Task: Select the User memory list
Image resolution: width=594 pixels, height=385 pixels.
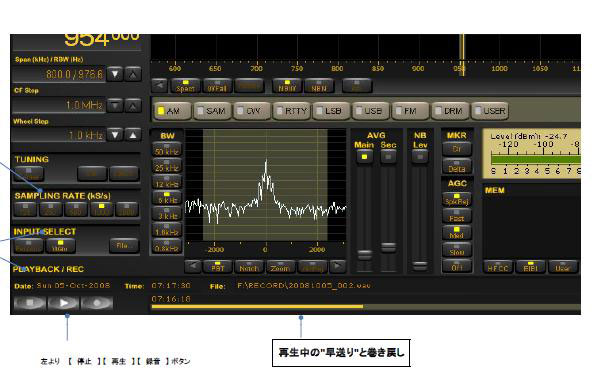Action: click(563, 266)
